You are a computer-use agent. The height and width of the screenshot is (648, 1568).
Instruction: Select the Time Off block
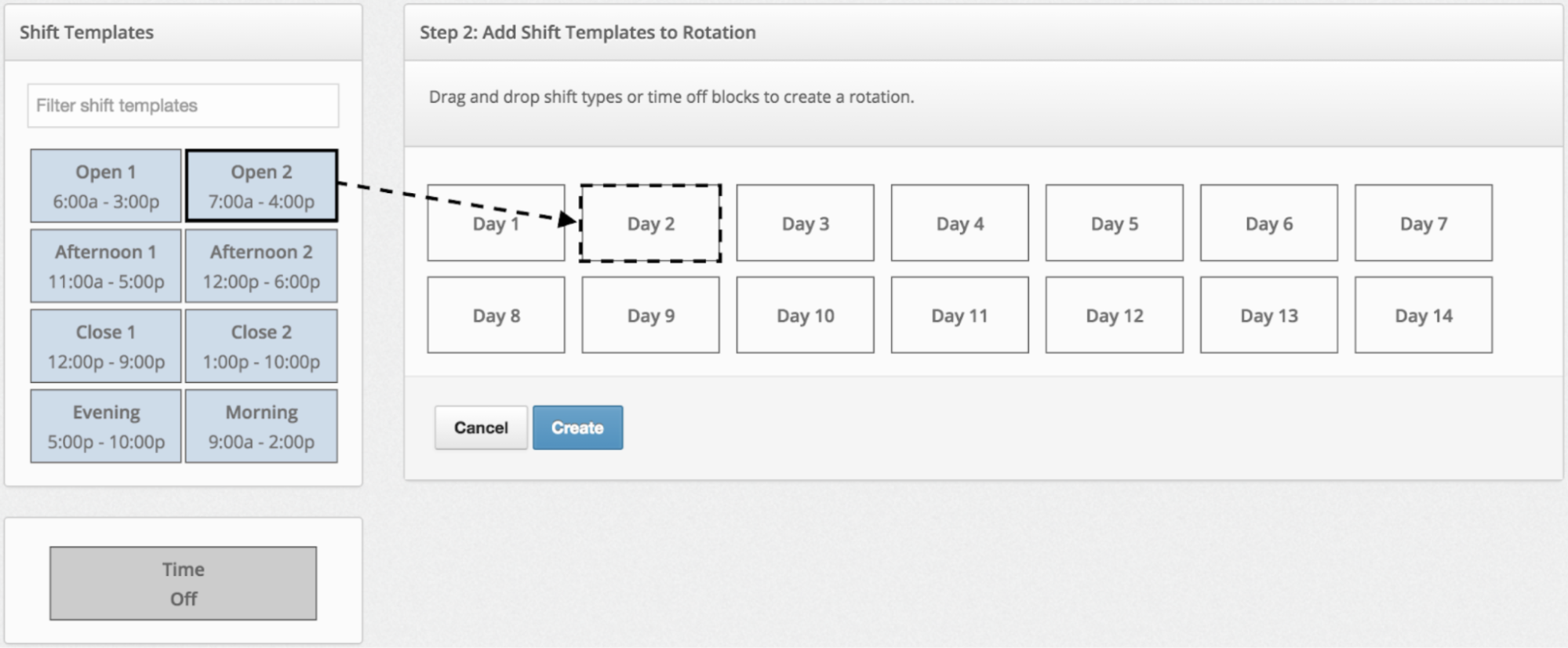coord(182,584)
